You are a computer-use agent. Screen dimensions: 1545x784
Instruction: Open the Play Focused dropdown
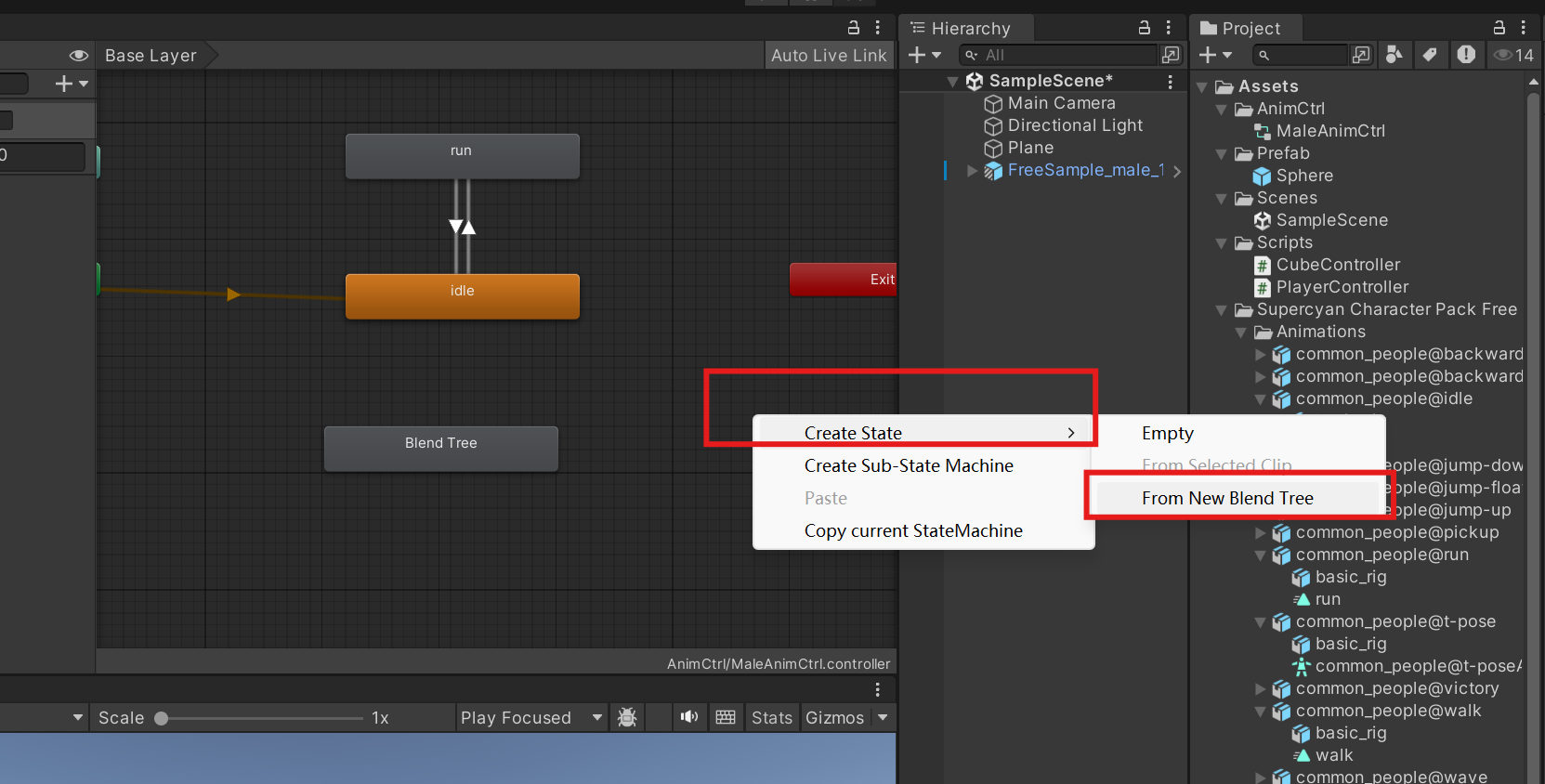pos(531,718)
